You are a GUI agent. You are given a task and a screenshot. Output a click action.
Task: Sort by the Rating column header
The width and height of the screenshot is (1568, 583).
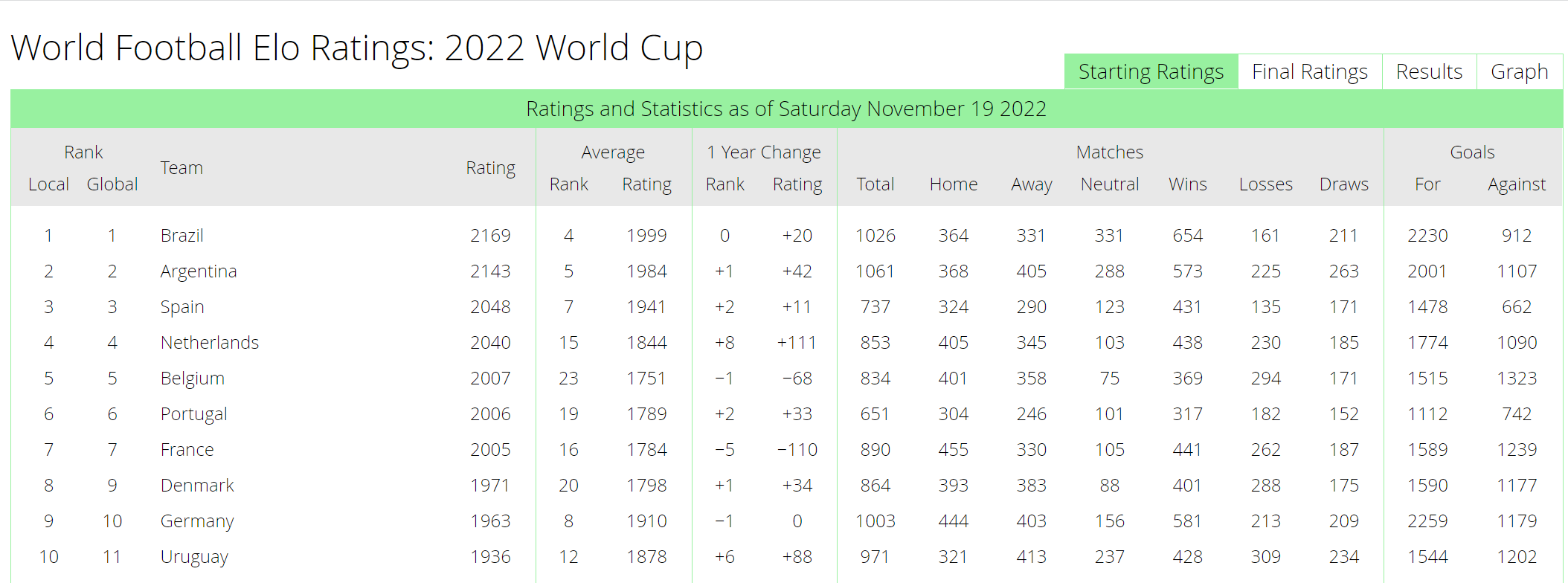coord(491,168)
